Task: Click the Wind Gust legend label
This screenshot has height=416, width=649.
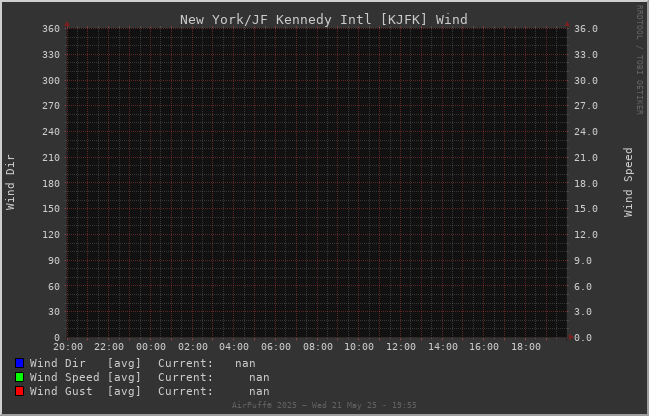Action: 61,391
